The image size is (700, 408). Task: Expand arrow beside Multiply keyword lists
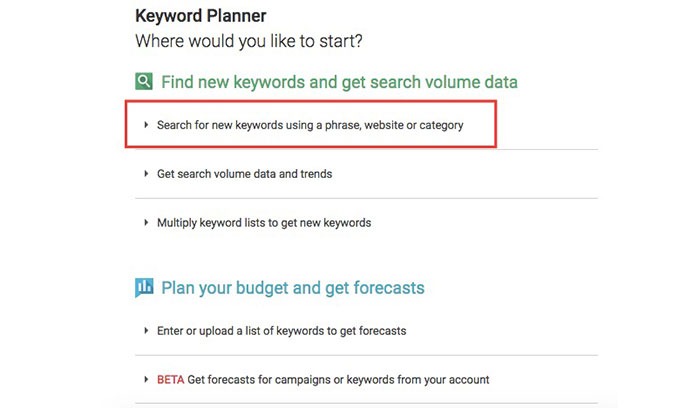[146, 222]
